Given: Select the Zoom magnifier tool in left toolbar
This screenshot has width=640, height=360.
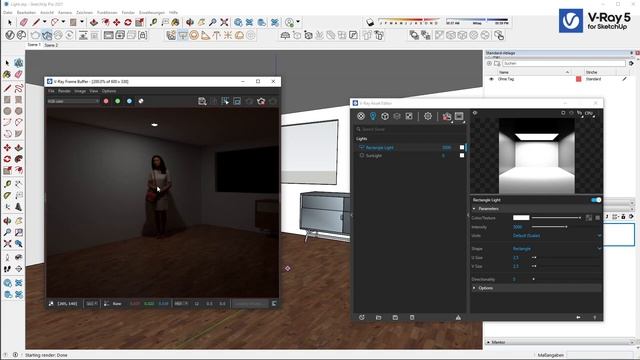Looking at the screenshot, I should 7,232.
